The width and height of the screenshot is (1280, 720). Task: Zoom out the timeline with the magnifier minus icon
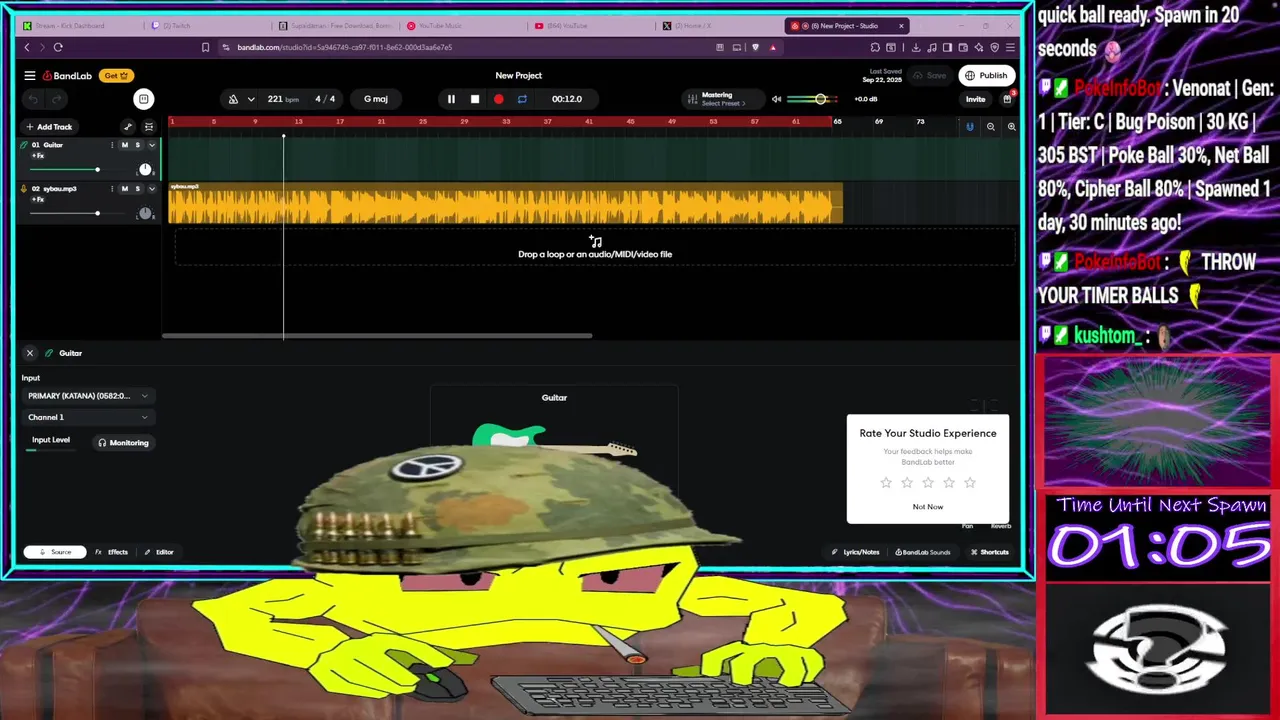point(991,127)
